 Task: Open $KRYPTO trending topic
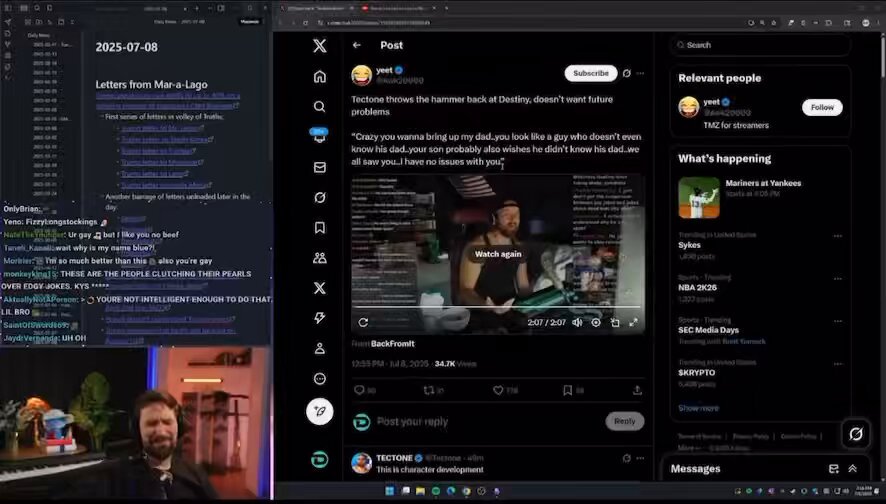pos(697,373)
